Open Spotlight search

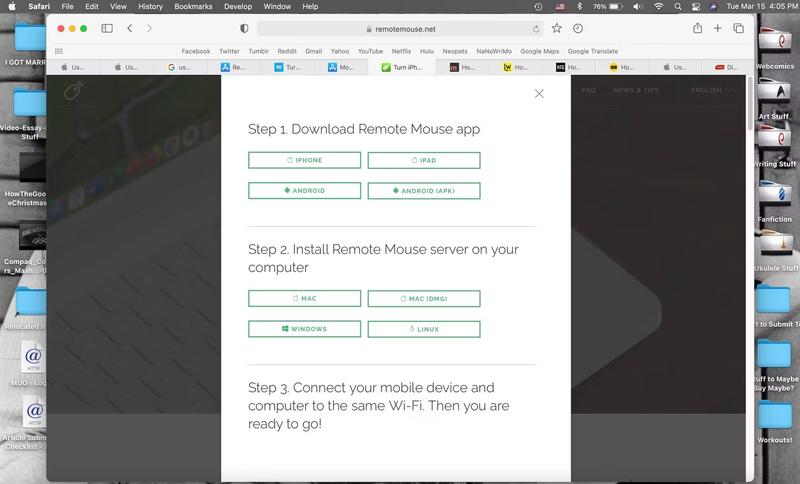678,7
